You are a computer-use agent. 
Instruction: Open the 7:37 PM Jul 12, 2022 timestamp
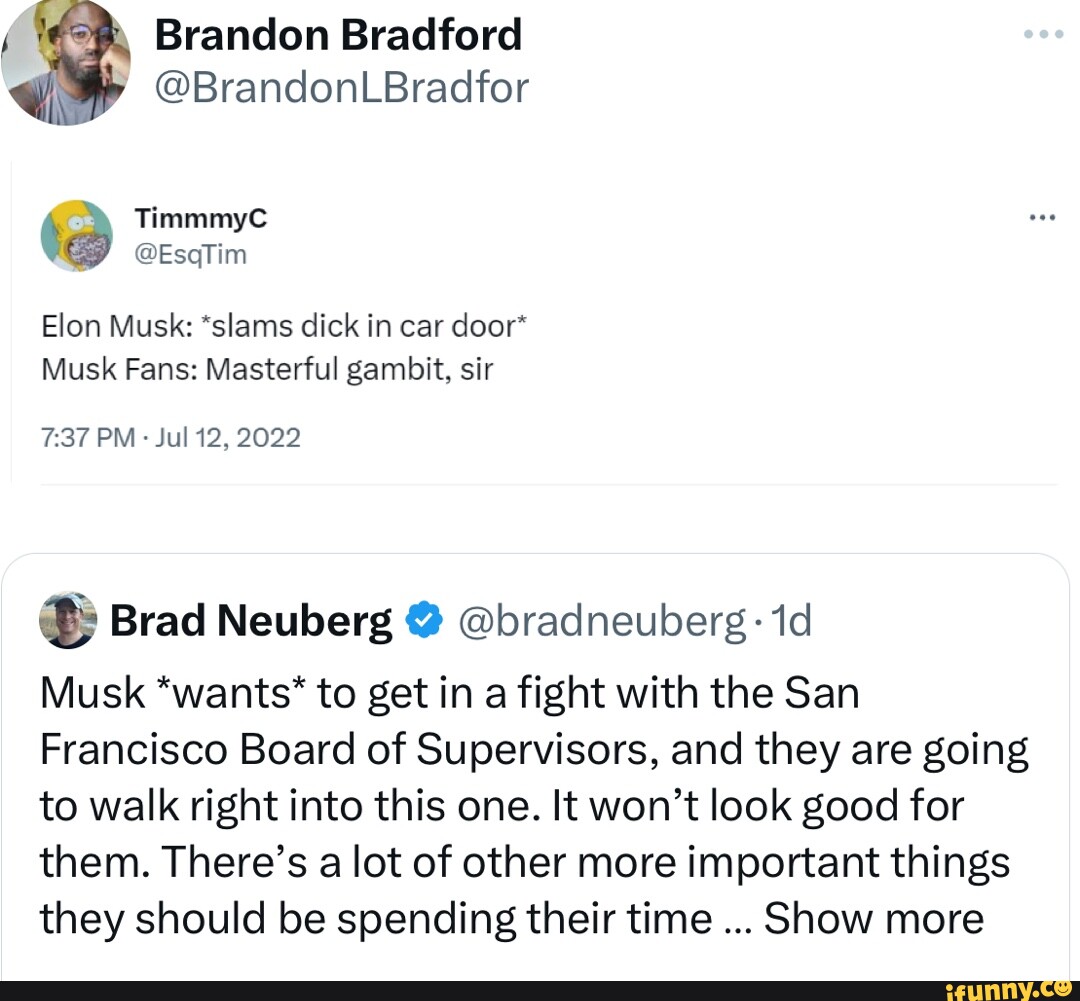pos(171,437)
